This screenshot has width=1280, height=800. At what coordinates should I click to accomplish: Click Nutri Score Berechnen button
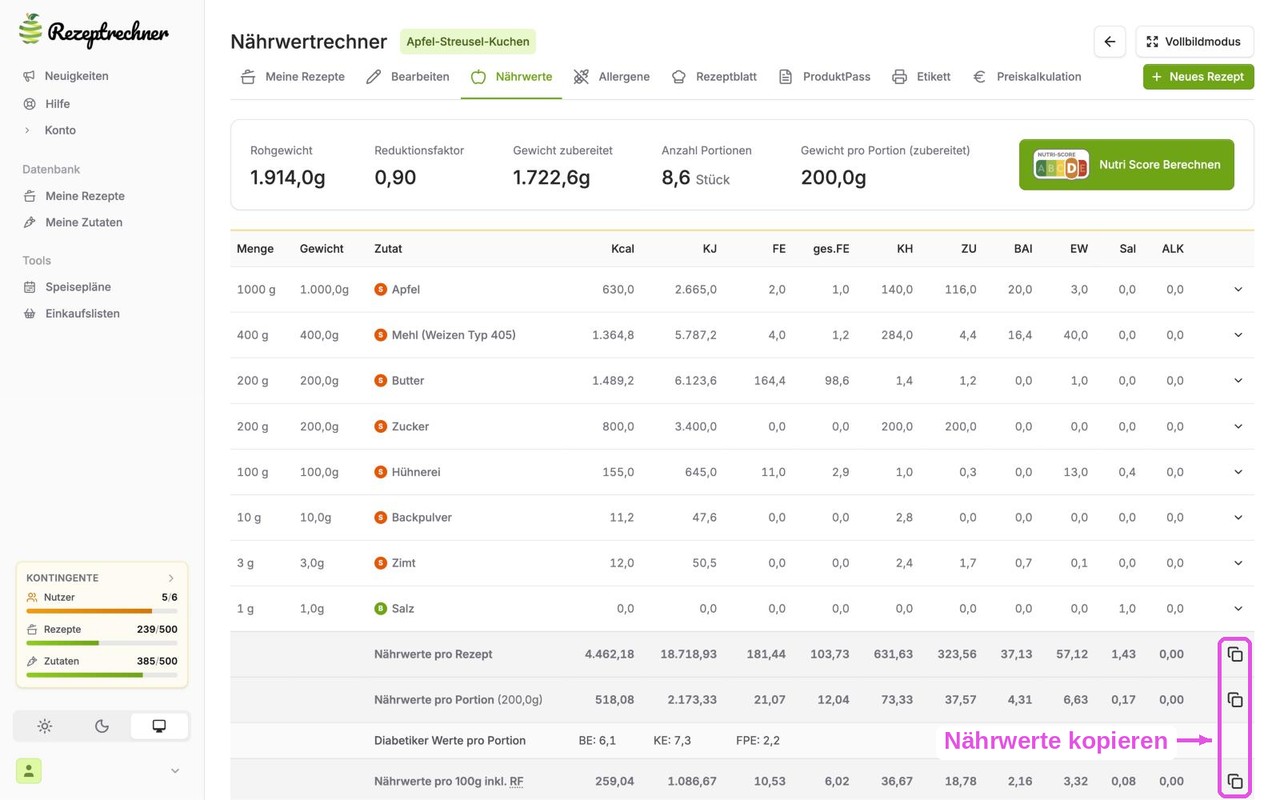[x=1126, y=164]
